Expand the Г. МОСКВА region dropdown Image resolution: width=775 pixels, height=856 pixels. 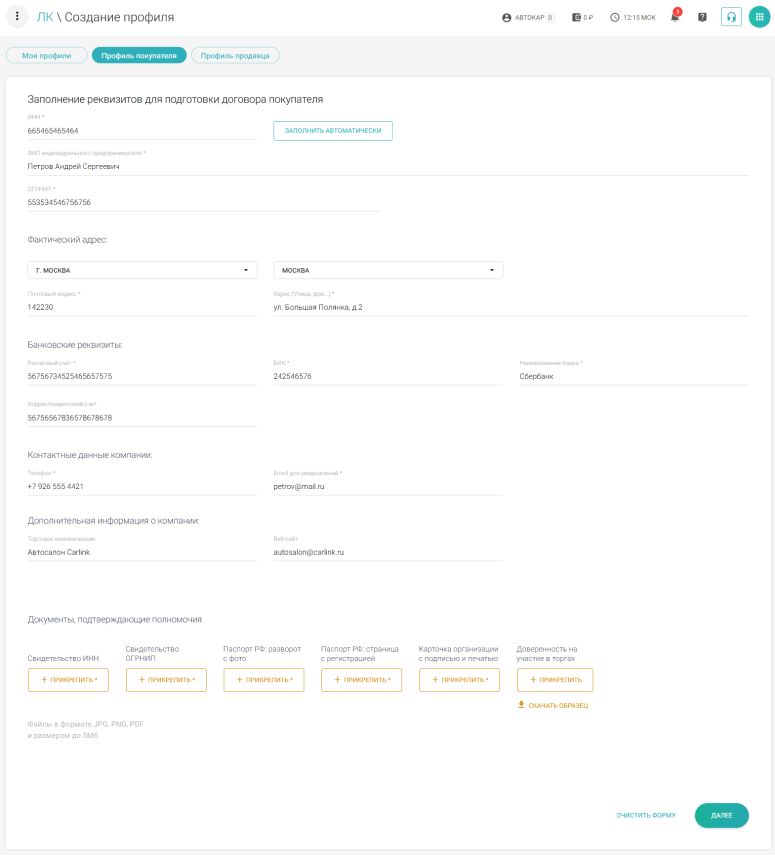(x=142, y=270)
